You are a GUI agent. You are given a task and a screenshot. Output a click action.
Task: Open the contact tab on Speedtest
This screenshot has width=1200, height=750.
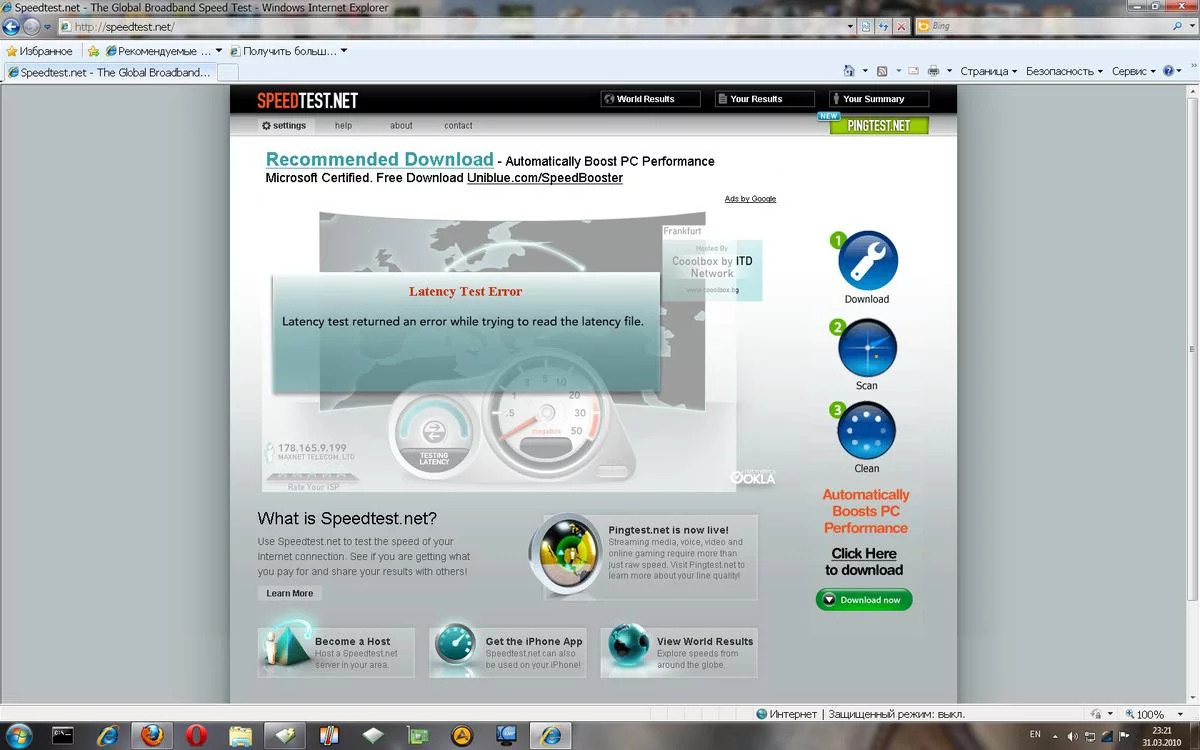(458, 125)
